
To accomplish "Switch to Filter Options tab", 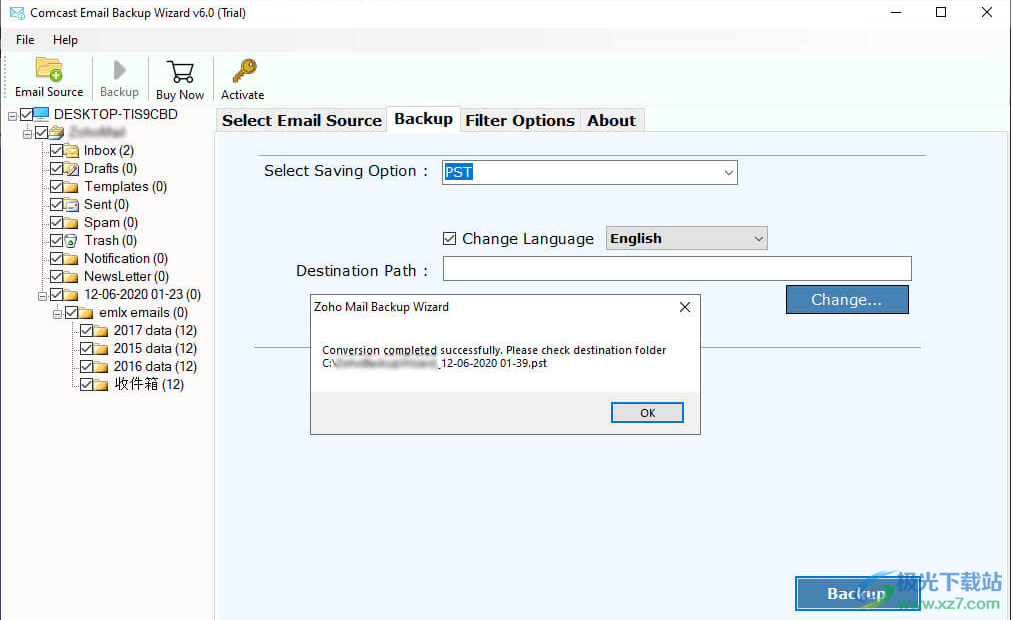I will tap(520, 121).
